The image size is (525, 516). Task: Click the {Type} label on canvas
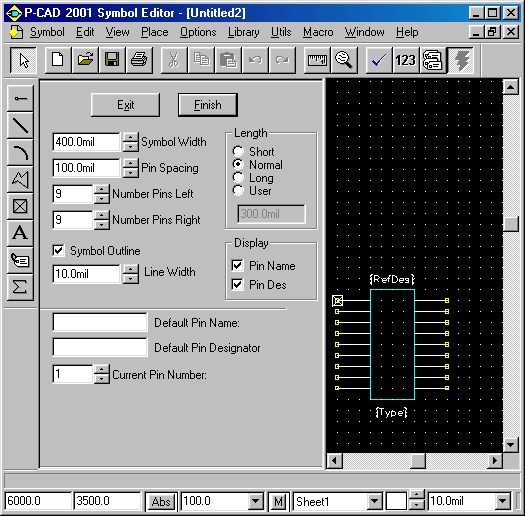[x=391, y=412]
